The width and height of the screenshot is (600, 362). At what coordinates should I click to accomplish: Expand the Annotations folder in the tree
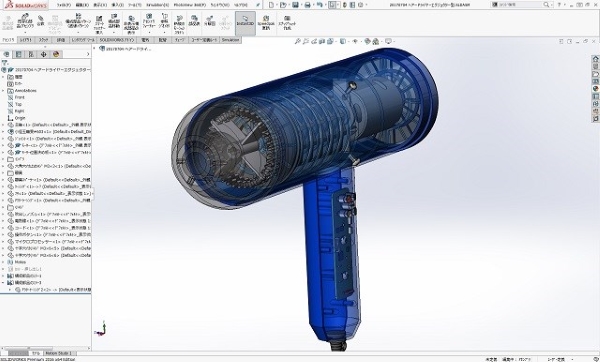(3, 91)
